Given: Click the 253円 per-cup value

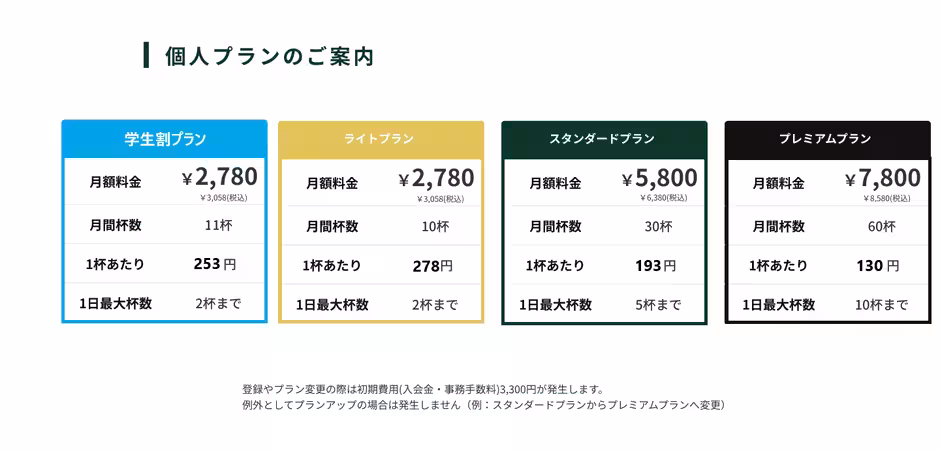Looking at the screenshot, I should pyautogui.click(x=215, y=264).
